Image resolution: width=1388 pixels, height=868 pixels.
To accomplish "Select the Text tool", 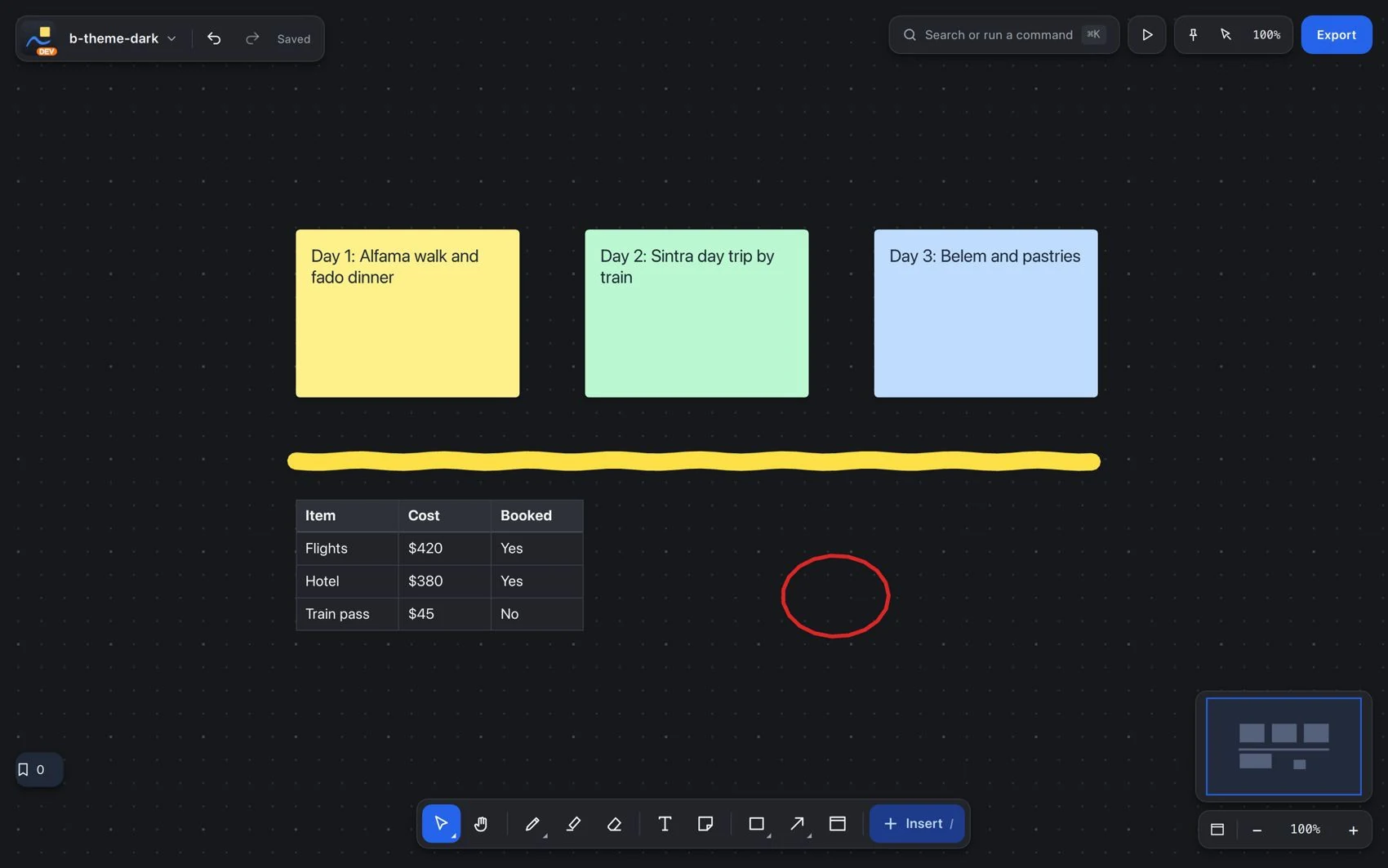I will click(x=665, y=824).
